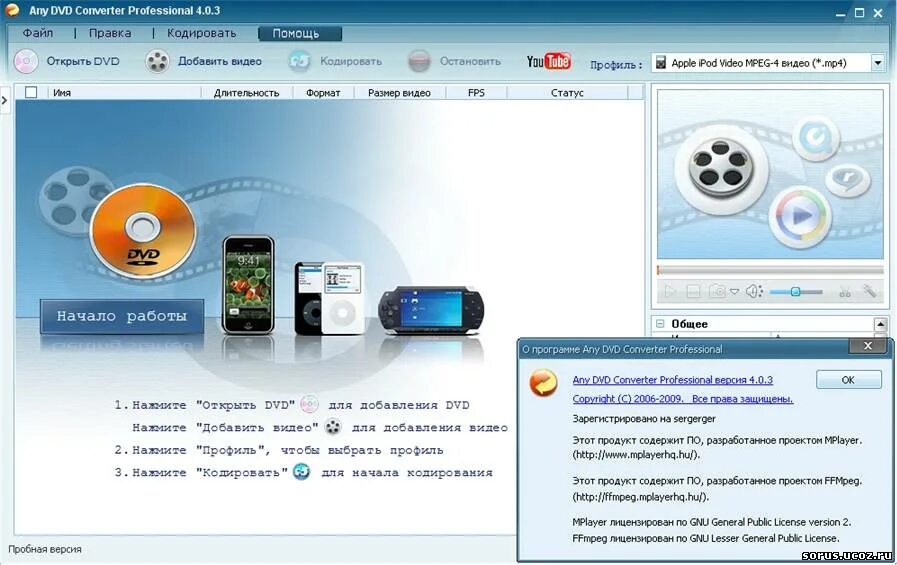
Task: Click the large film reel in preview
Action: [720, 169]
